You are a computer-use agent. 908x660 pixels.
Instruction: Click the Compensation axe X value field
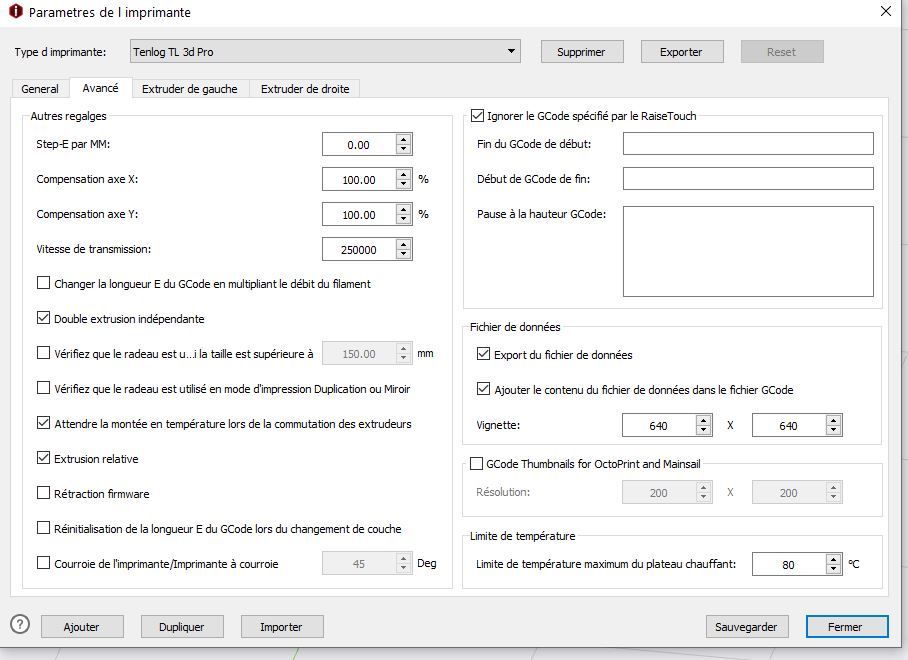359,179
